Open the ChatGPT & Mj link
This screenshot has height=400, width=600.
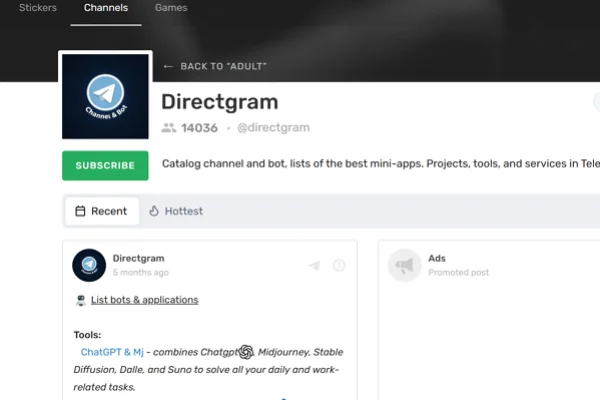point(112,352)
